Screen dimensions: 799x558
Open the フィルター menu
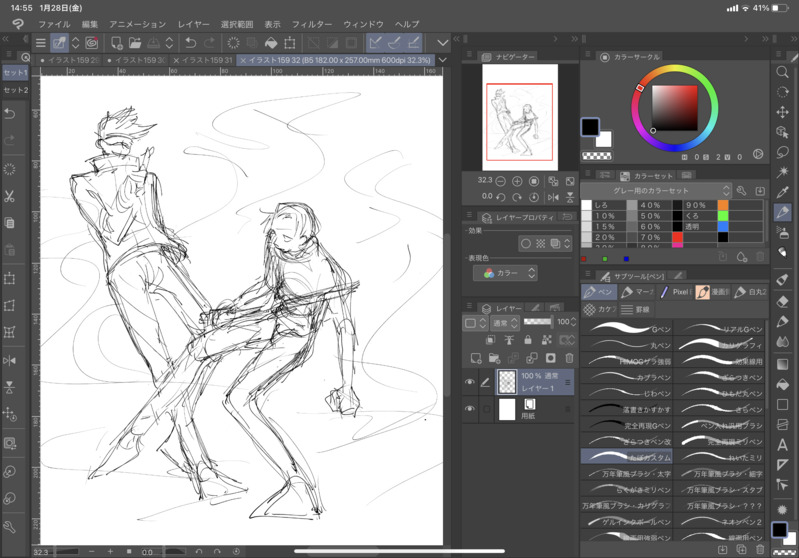[312, 24]
